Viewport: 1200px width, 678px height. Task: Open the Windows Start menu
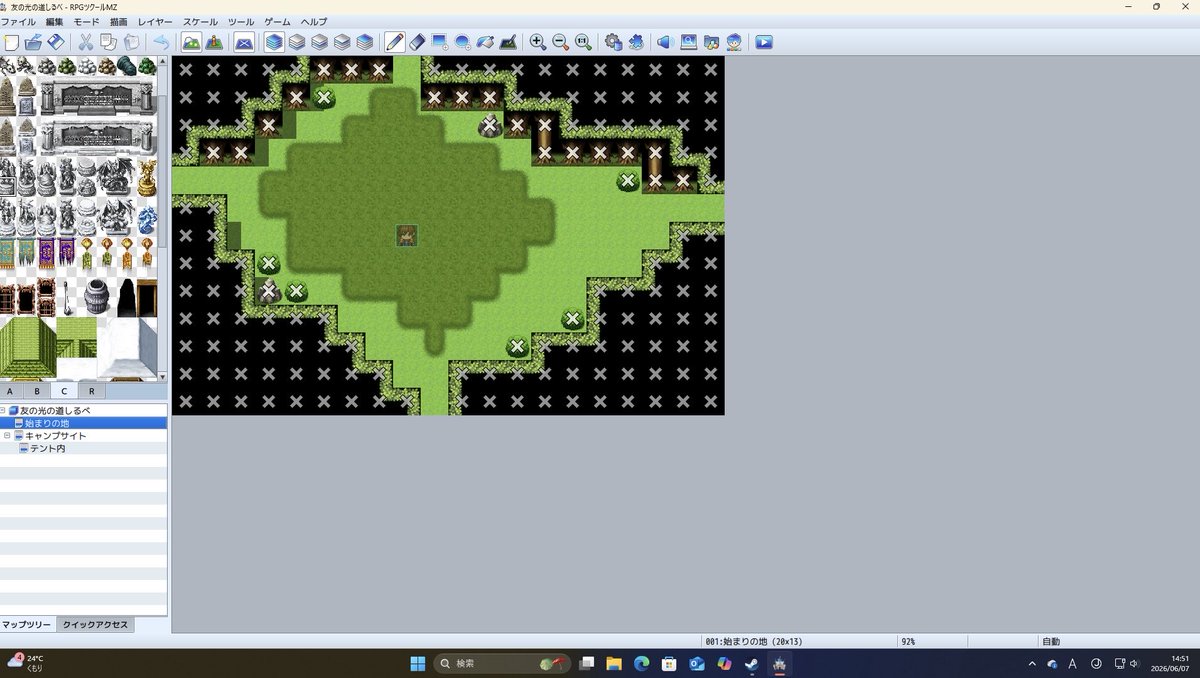pyautogui.click(x=417, y=663)
